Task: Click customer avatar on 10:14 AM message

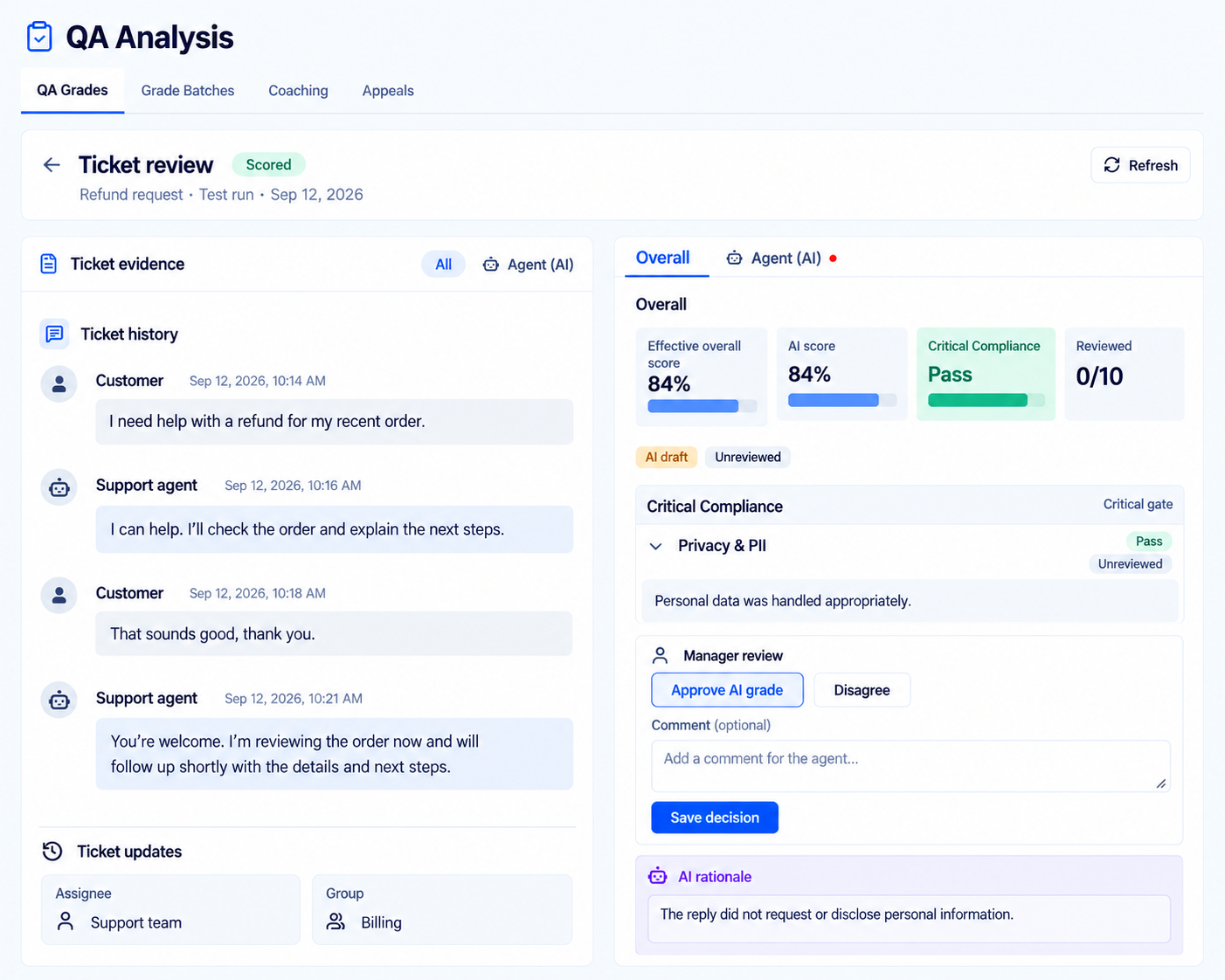Action: [59, 383]
